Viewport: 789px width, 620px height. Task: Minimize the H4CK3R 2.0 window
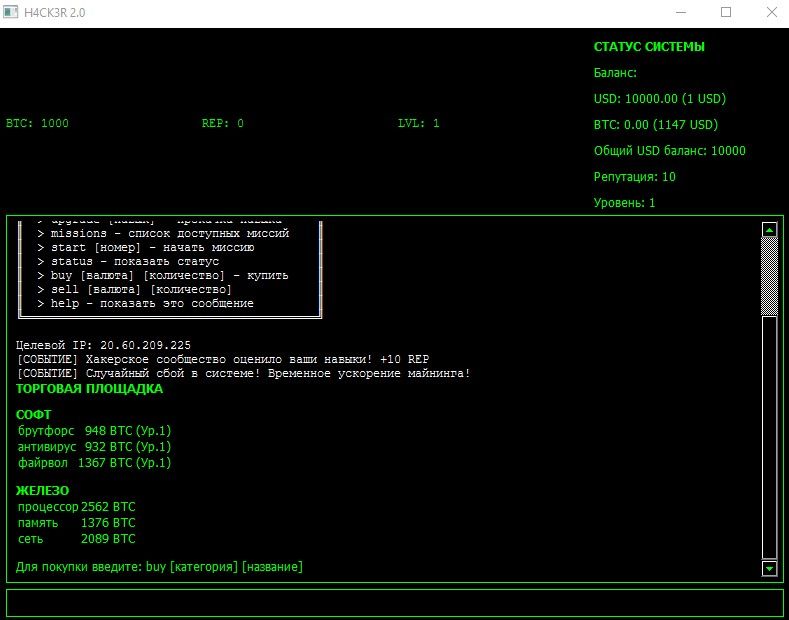(x=680, y=13)
